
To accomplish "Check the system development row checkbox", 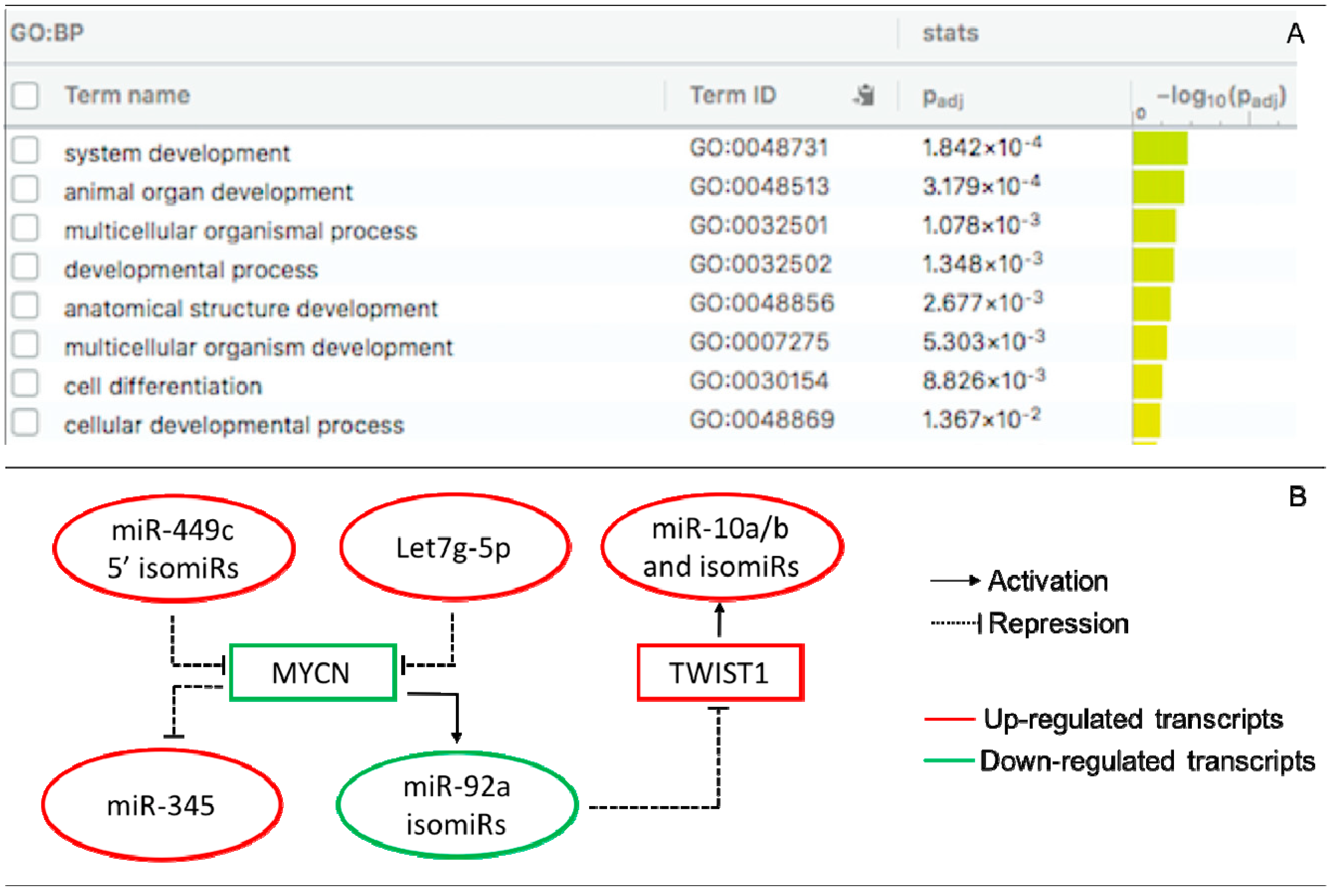I will 25,151.
